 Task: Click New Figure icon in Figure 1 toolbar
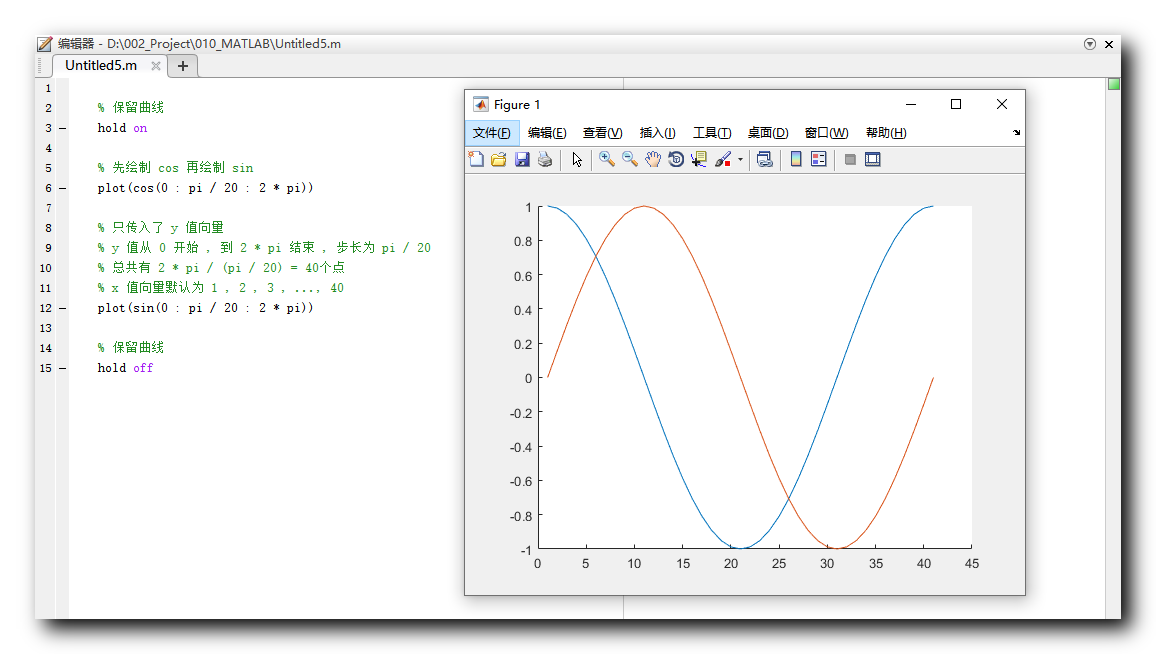click(476, 159)
